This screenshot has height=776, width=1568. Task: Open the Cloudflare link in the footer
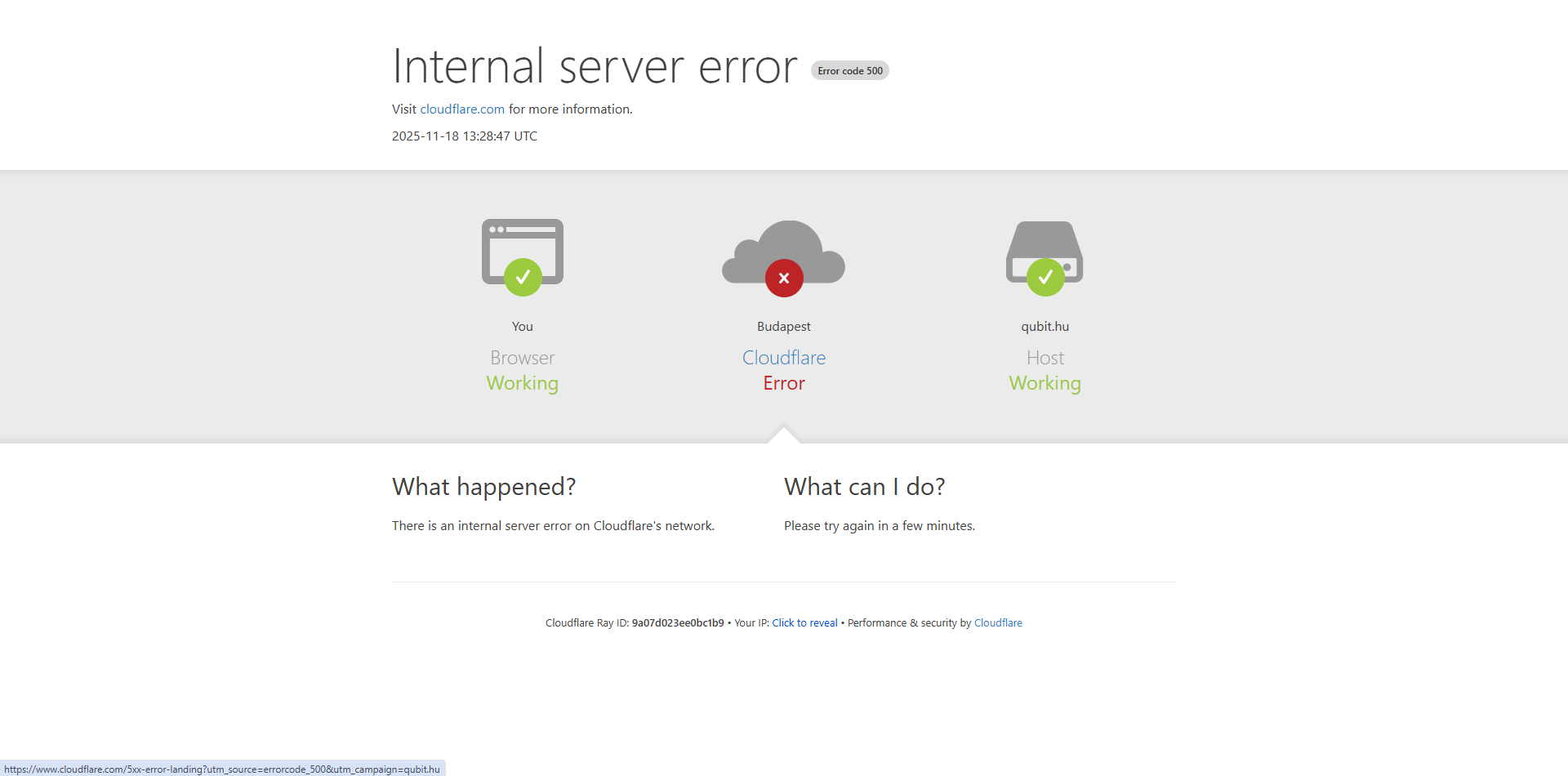[998, 623]
